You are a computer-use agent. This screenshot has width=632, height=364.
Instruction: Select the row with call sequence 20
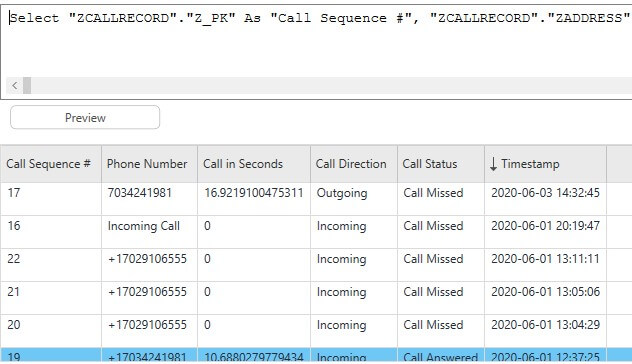[316, 331]
